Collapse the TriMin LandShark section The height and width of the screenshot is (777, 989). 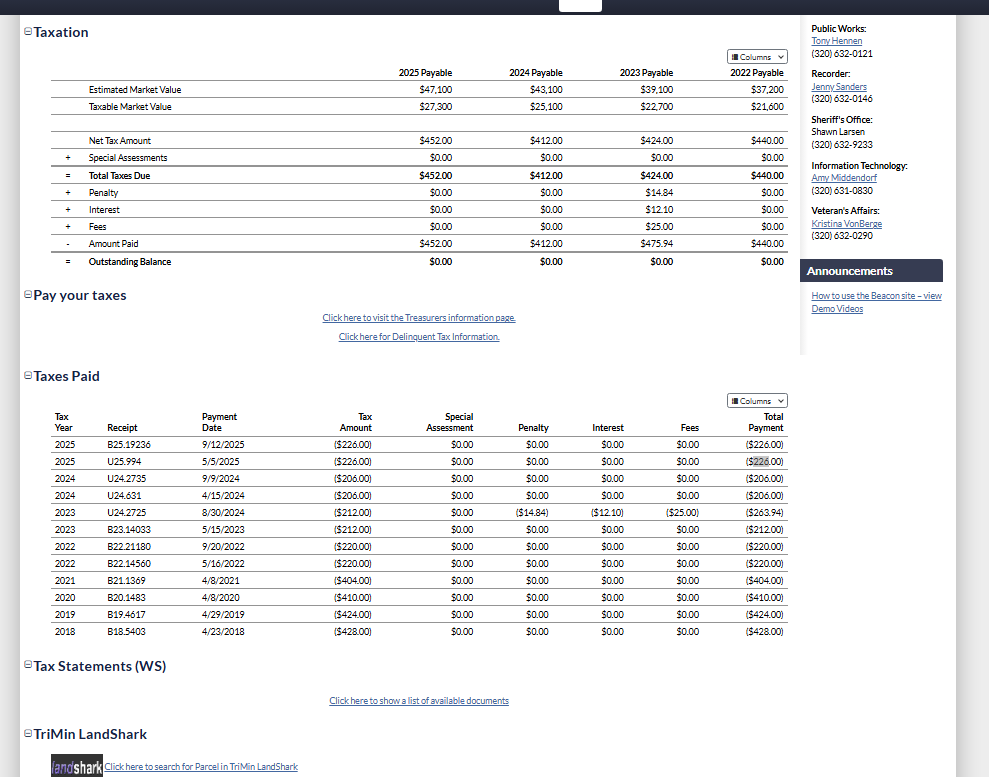click(x=27, y=735)
